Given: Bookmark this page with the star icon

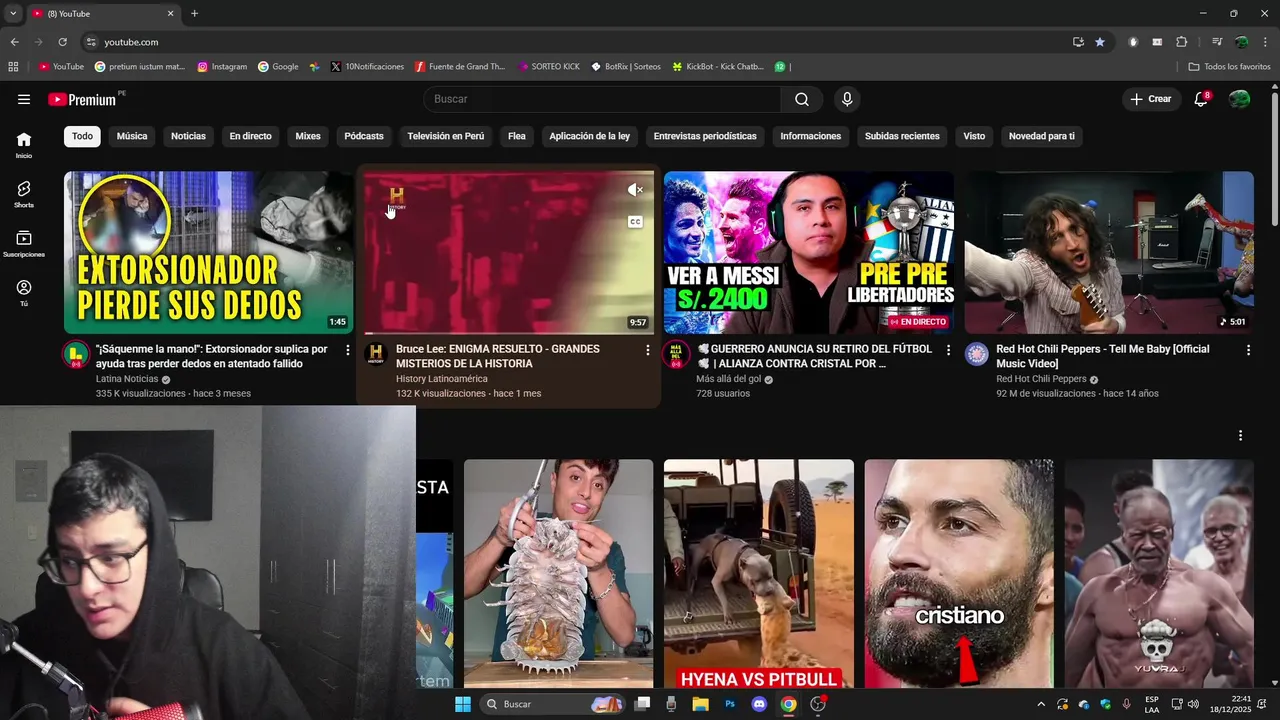Looking at the screenshot, I should coord(1100,42).
